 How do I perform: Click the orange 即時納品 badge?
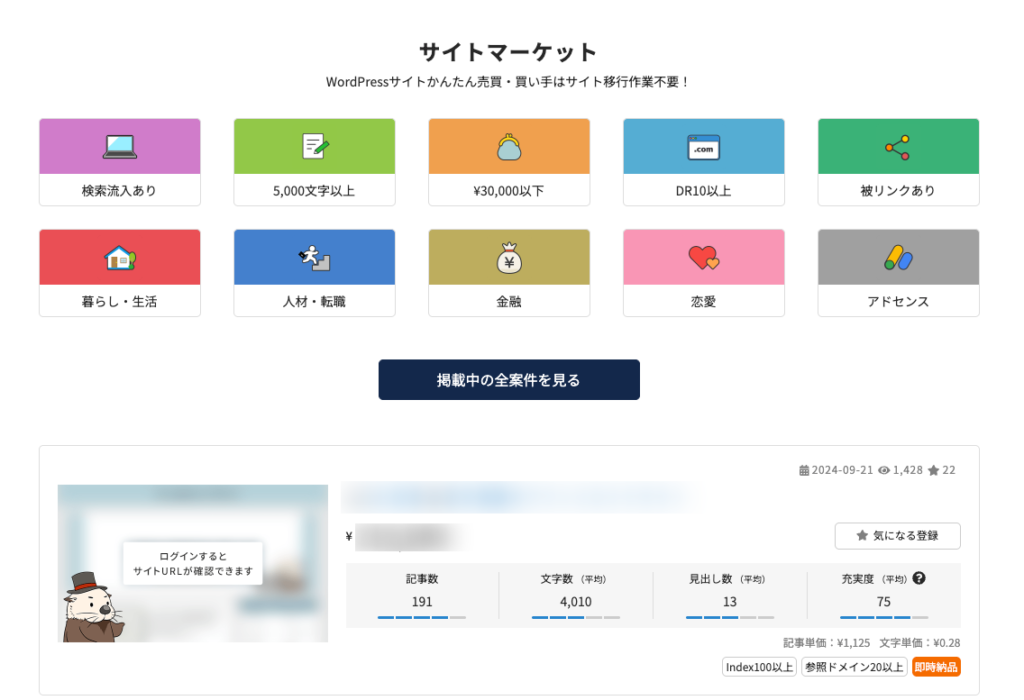point(936,667)
